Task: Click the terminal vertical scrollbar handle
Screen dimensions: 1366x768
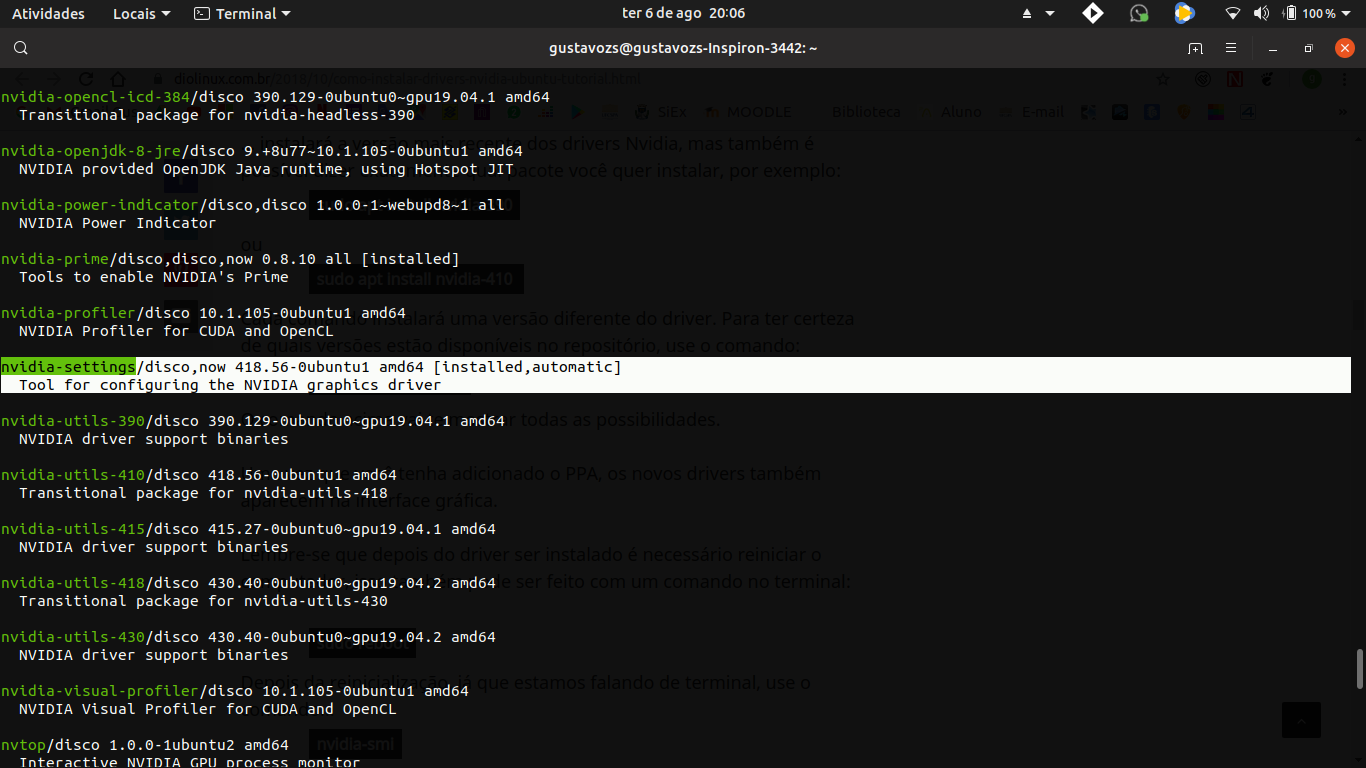Action: point(1359,669)
